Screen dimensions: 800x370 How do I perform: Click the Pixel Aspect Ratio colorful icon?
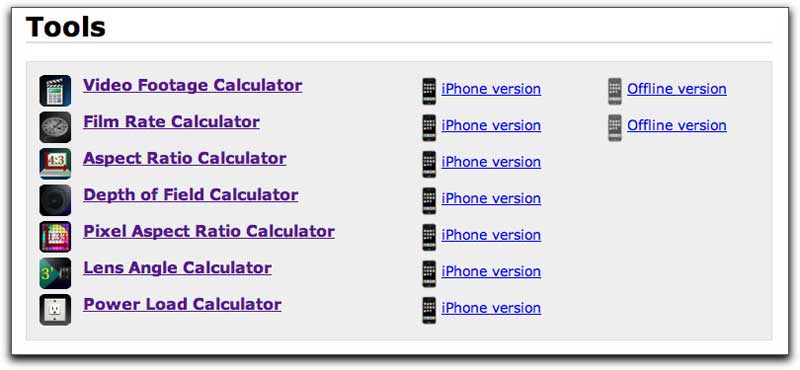pos(55,237)
